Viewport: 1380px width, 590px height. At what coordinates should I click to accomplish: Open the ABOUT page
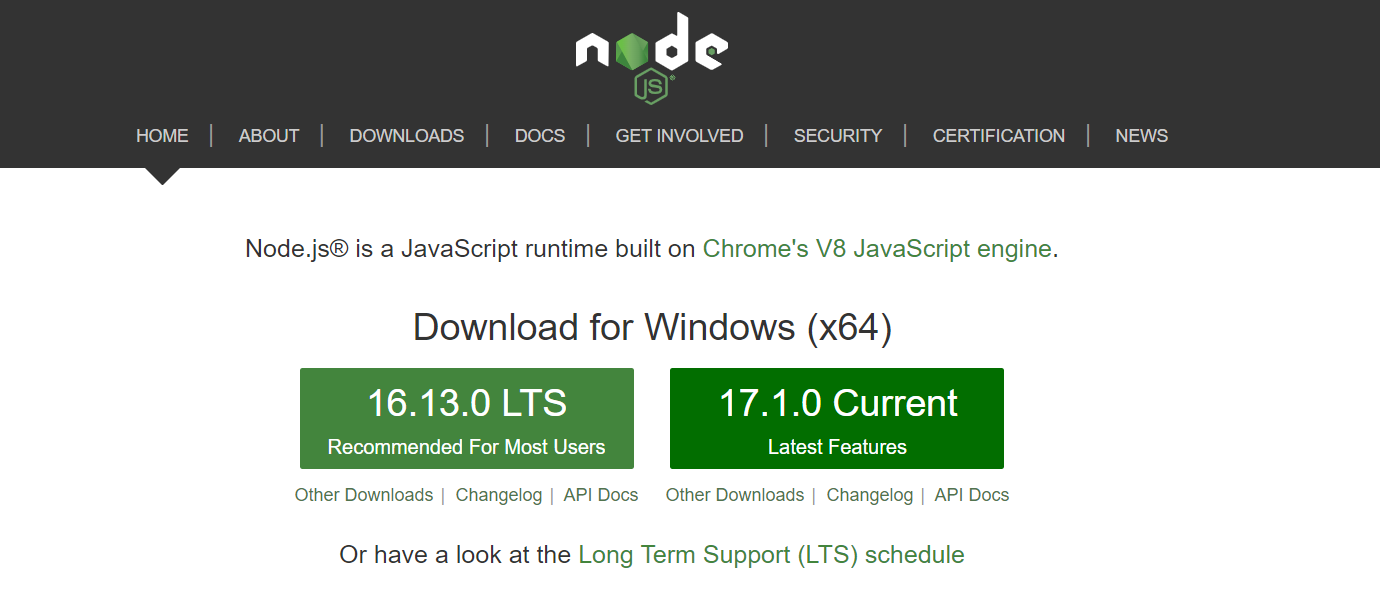coord(269,136)
